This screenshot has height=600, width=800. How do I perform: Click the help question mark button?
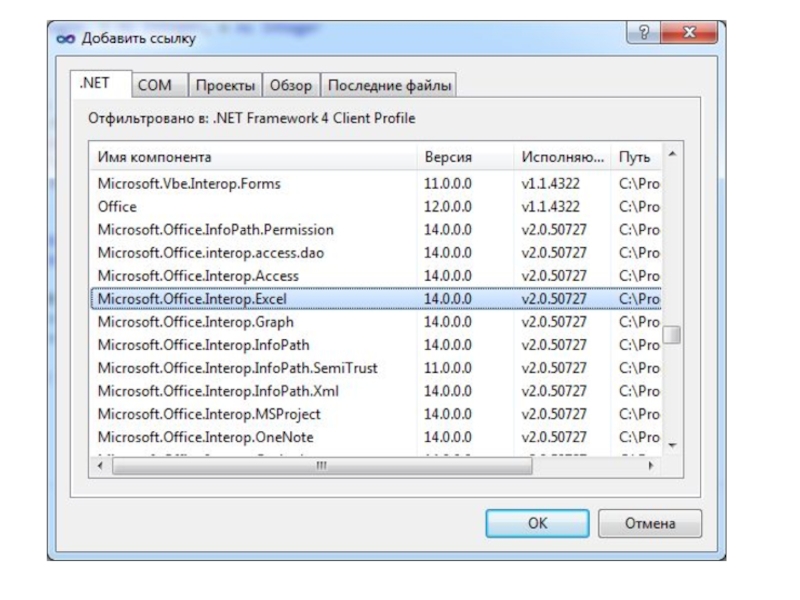click(x=647, y=35)
